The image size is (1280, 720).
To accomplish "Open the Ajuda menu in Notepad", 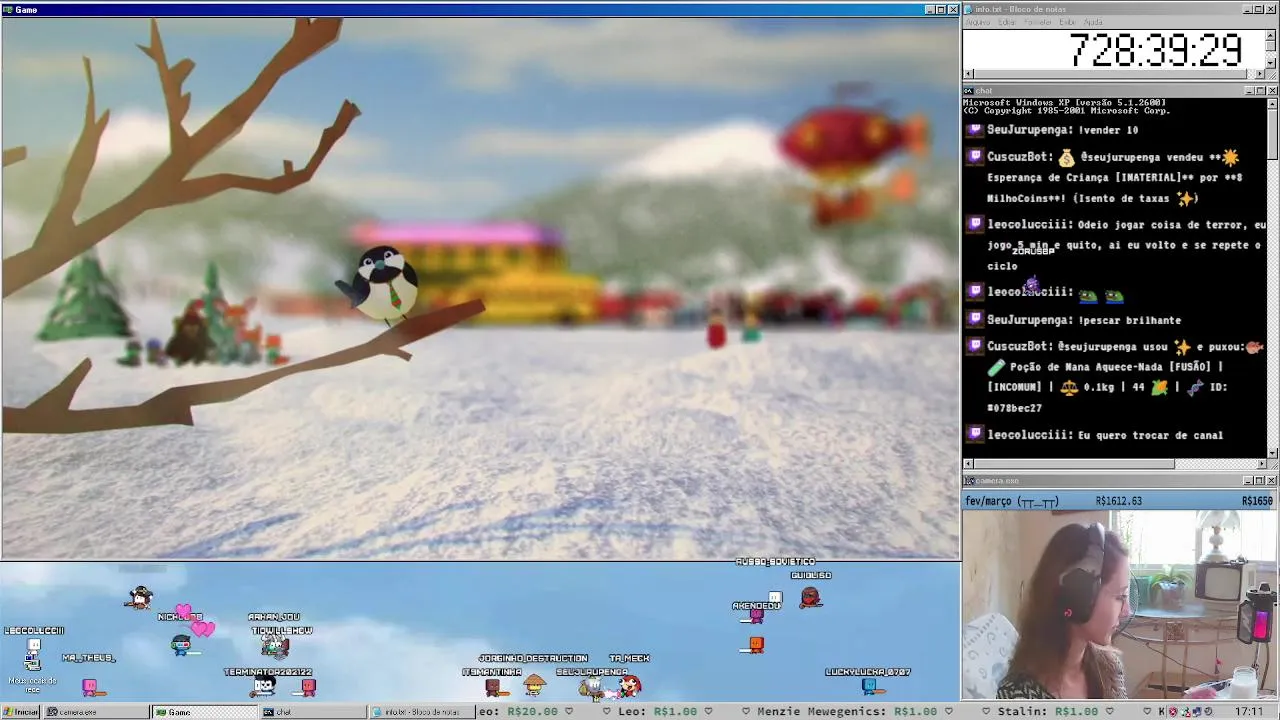I will [x=1093, y=22].
